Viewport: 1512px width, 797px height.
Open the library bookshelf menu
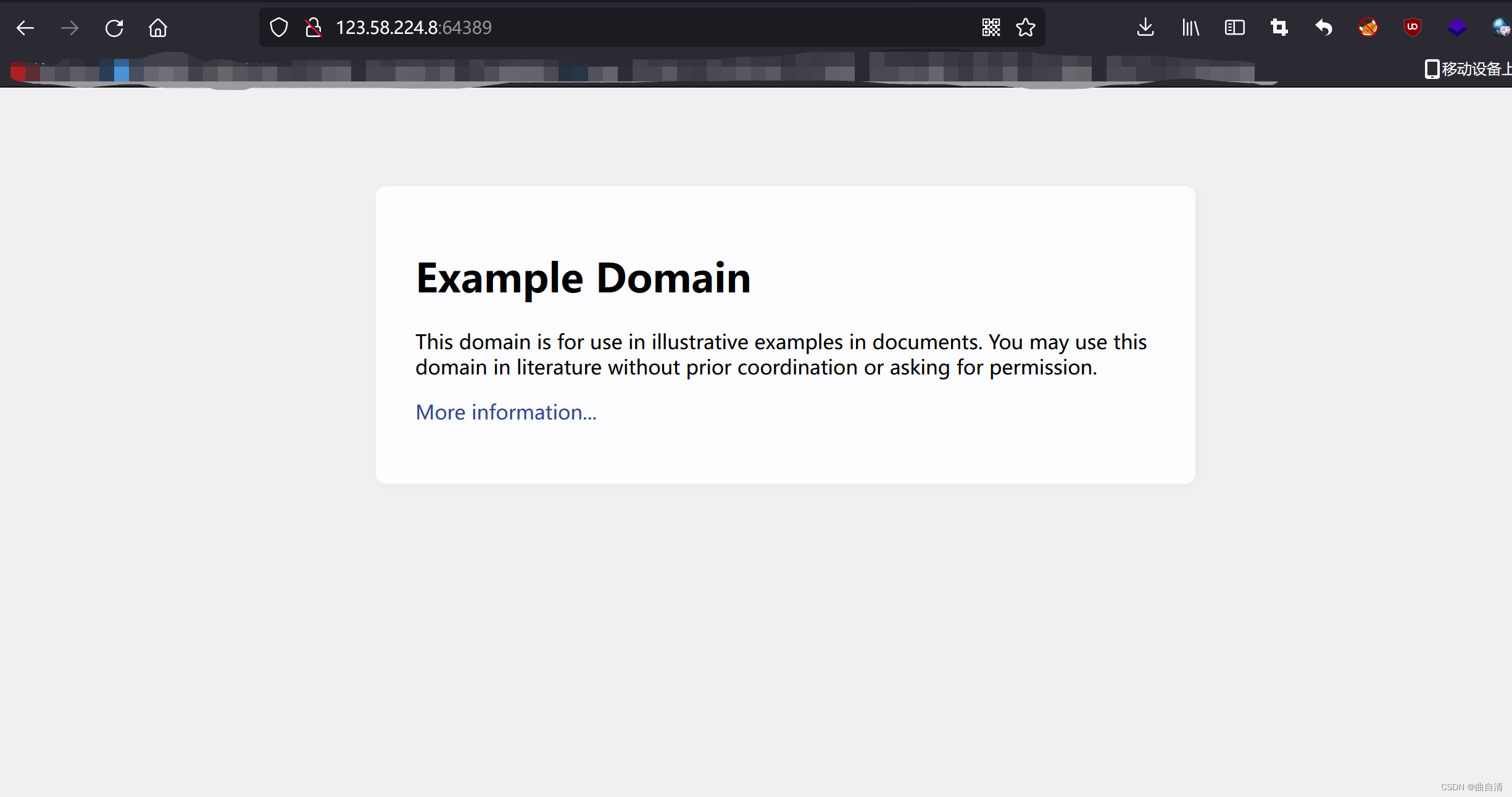coord(1190,28)
